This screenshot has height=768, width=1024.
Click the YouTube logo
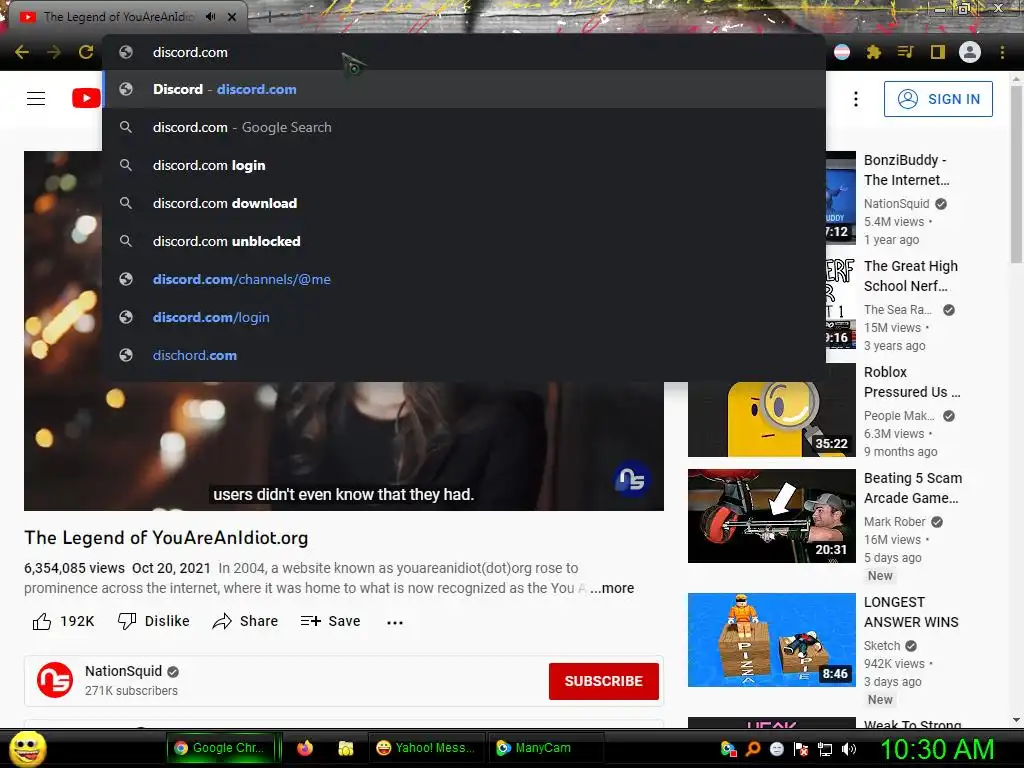(86, 99)
